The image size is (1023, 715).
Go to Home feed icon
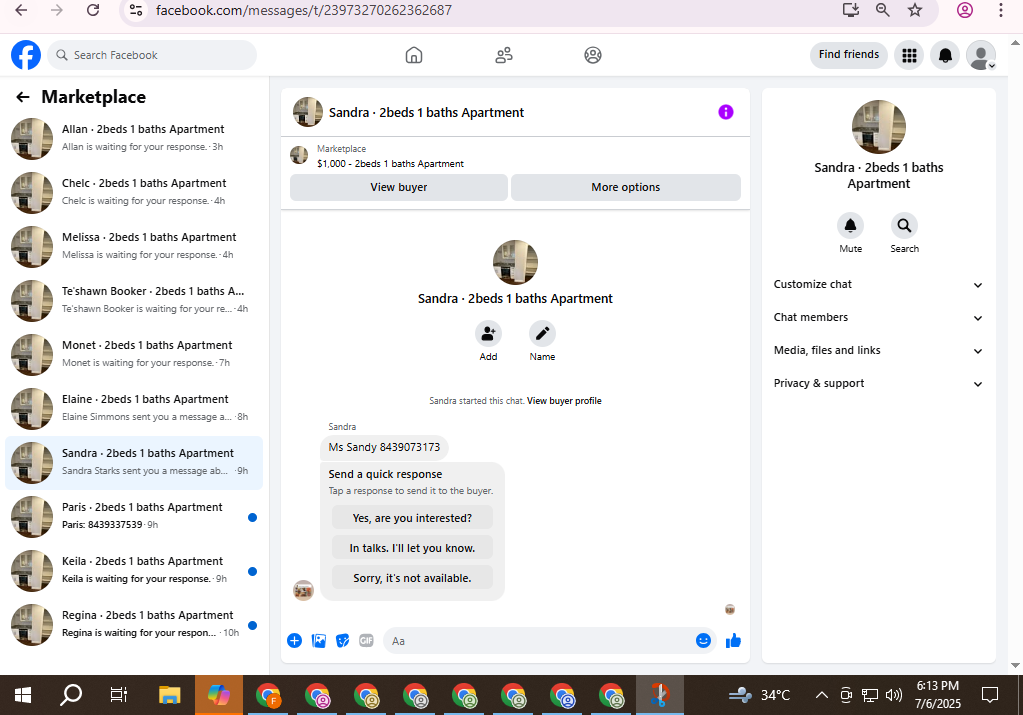click(414, 55)
